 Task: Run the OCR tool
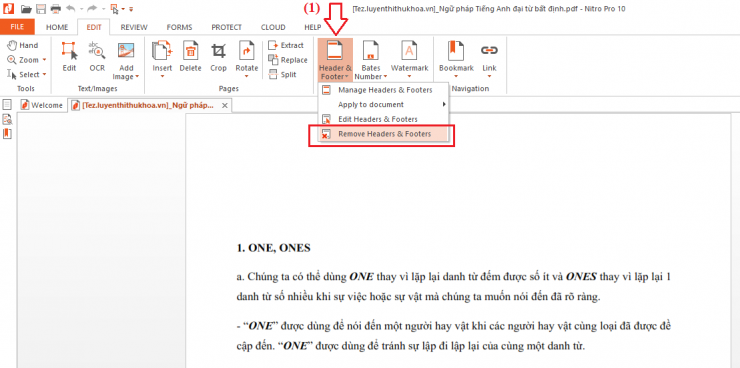pyautogui.click(x=97, y=57)
